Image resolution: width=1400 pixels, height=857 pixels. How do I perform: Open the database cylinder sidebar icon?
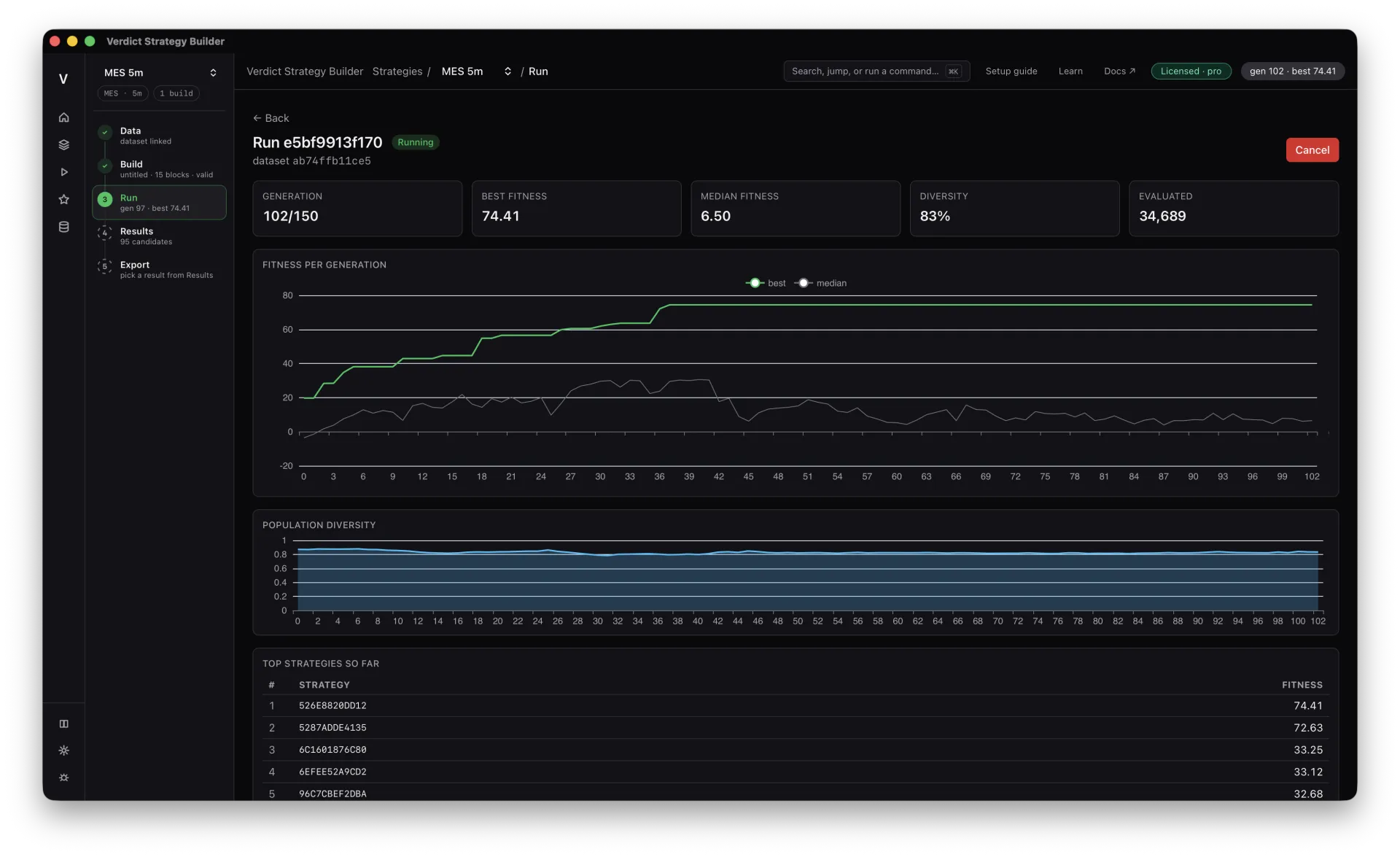point(63,227)
